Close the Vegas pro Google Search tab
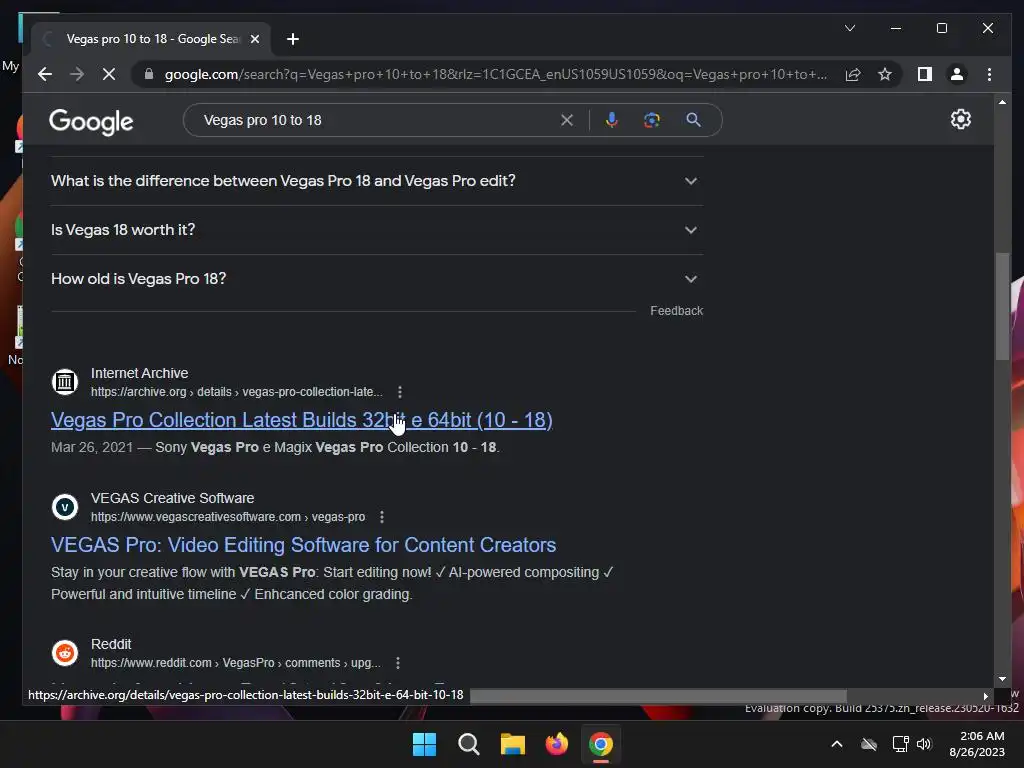The width and height of the screenshot is (1024, 768). click(x=255, y=39)
